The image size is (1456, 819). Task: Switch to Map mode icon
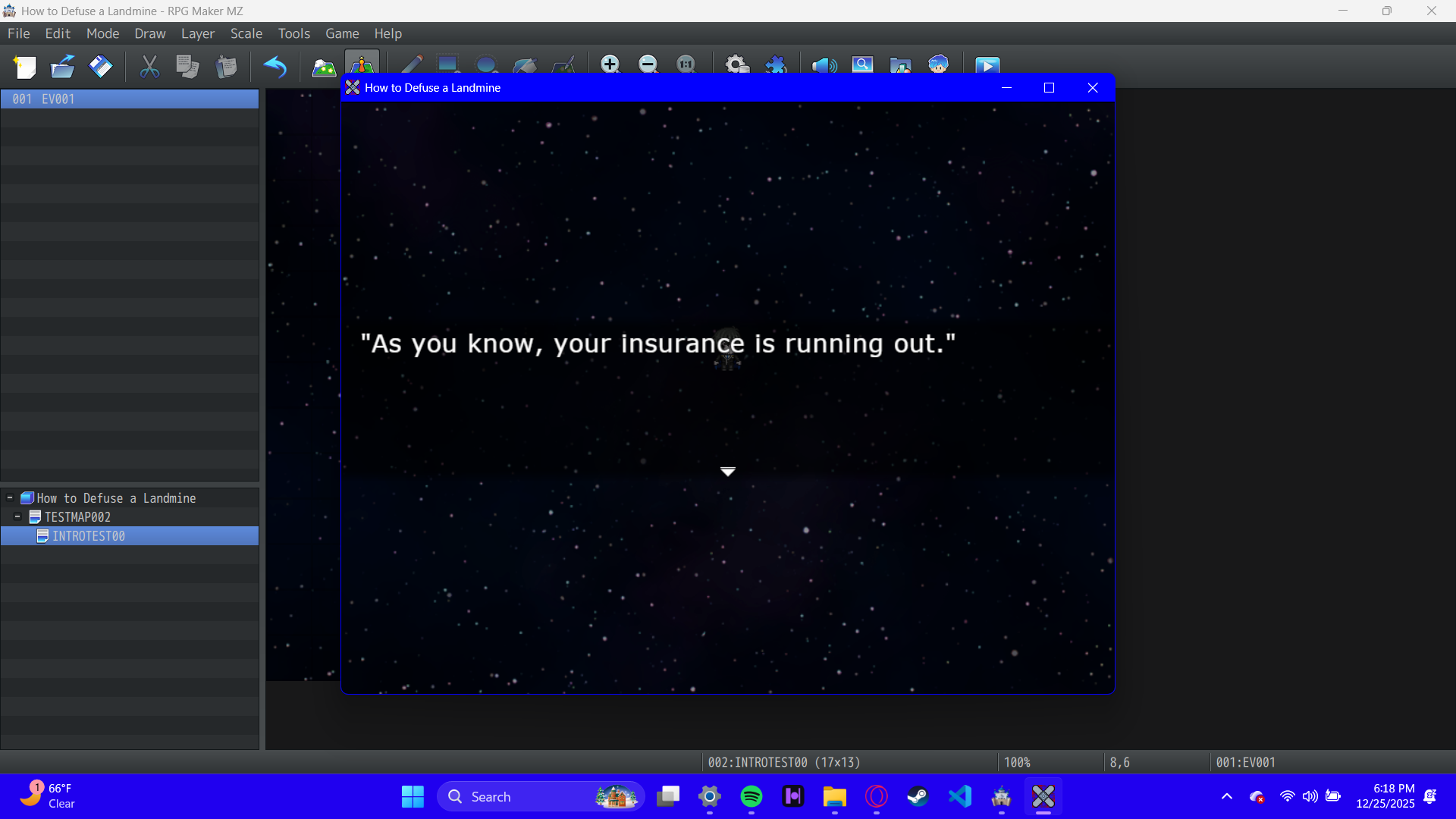[324, 67]
